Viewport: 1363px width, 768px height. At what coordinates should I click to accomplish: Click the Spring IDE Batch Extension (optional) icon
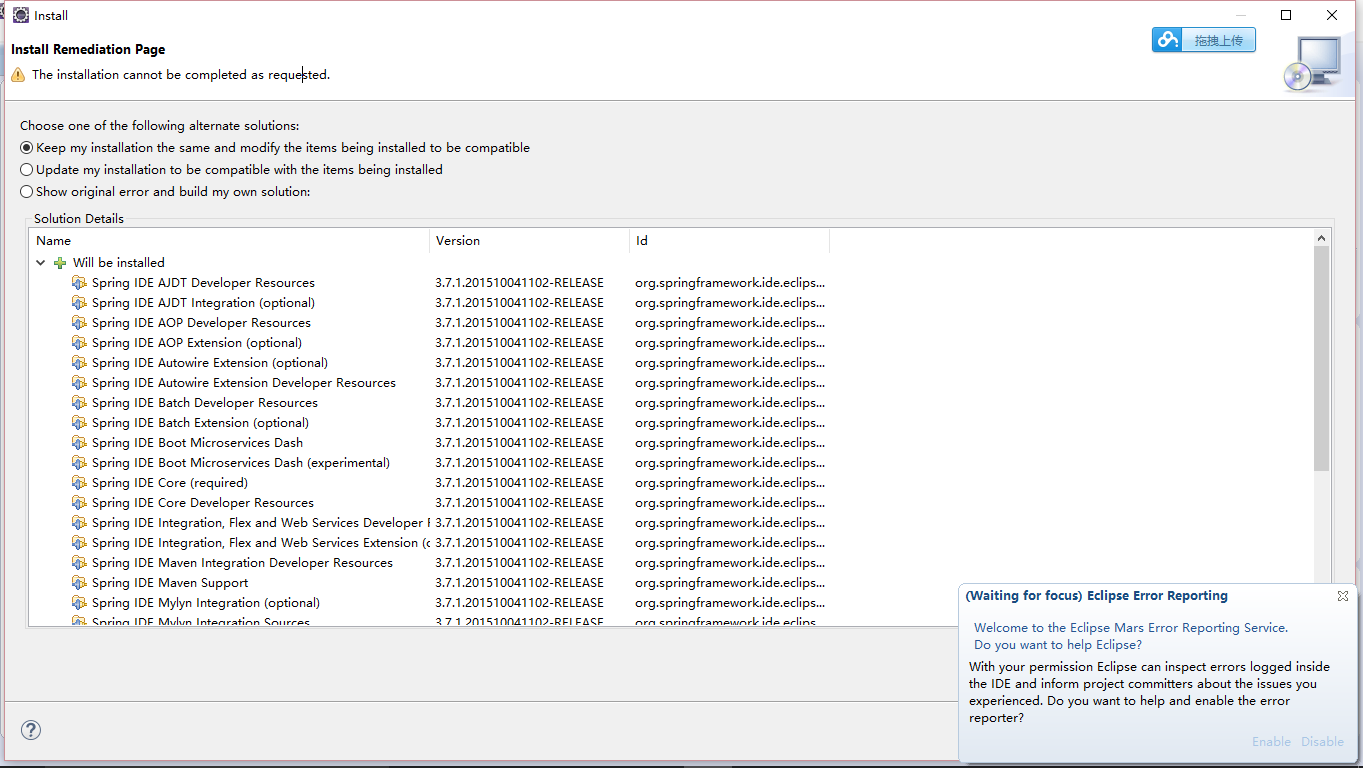click(80, 423)
